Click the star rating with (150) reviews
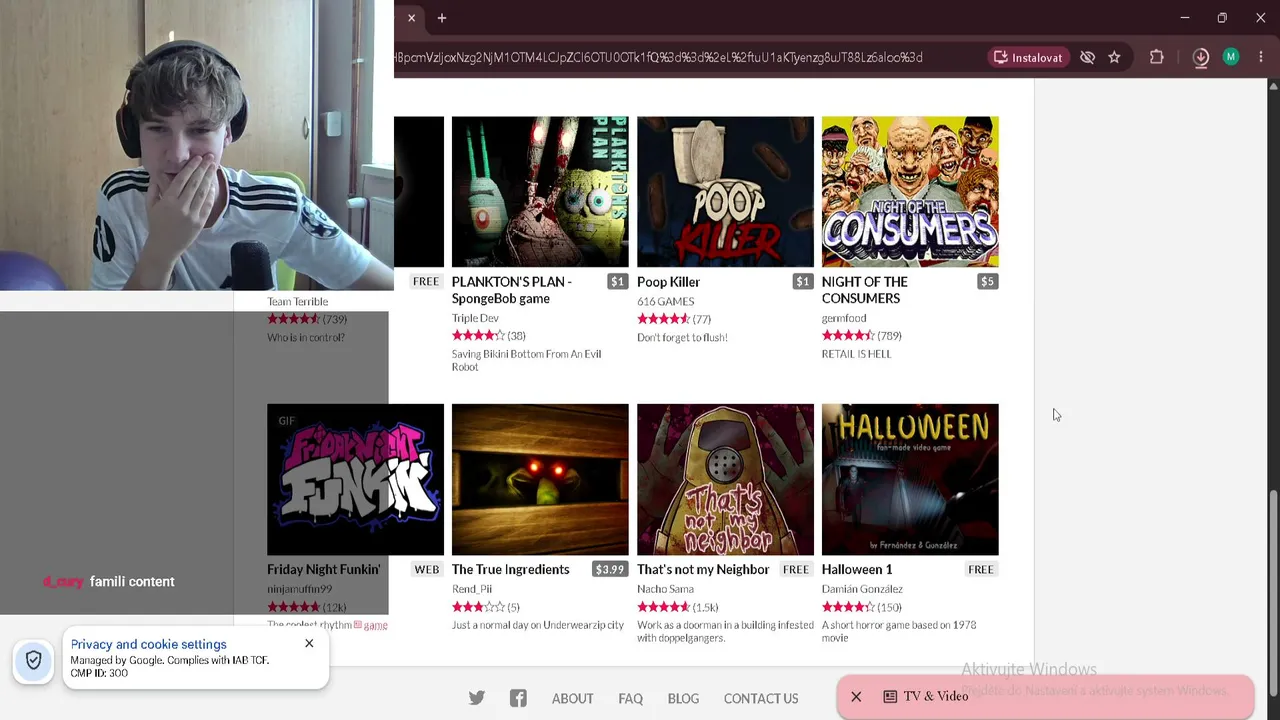 coord(862,607)
